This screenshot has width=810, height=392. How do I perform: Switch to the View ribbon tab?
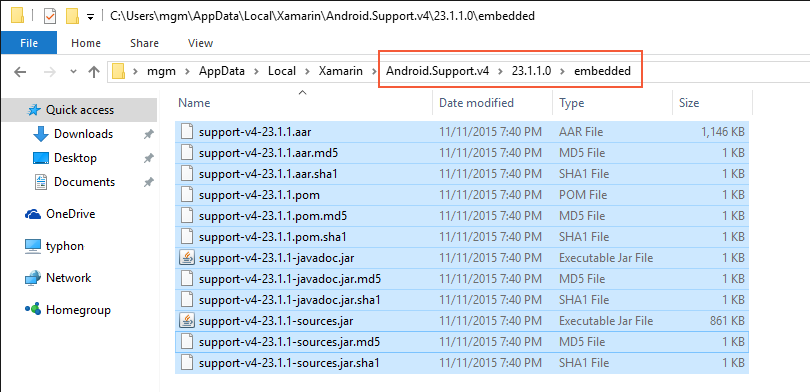200,43
